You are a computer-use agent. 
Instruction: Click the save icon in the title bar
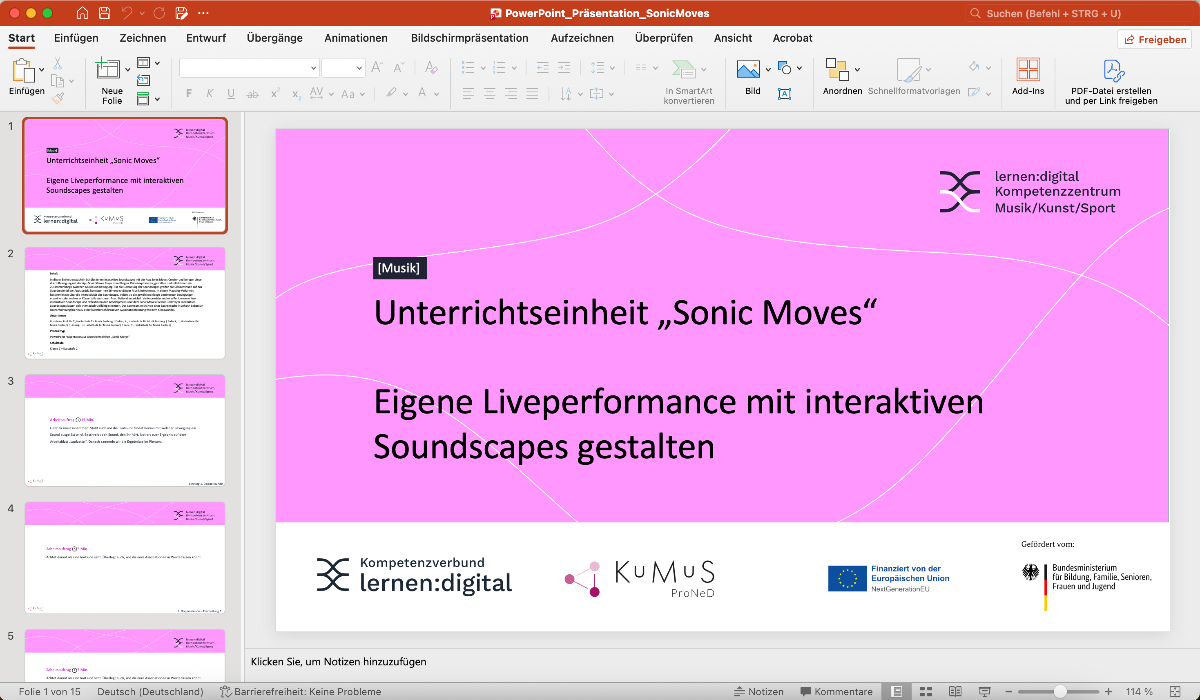(104, 13)
